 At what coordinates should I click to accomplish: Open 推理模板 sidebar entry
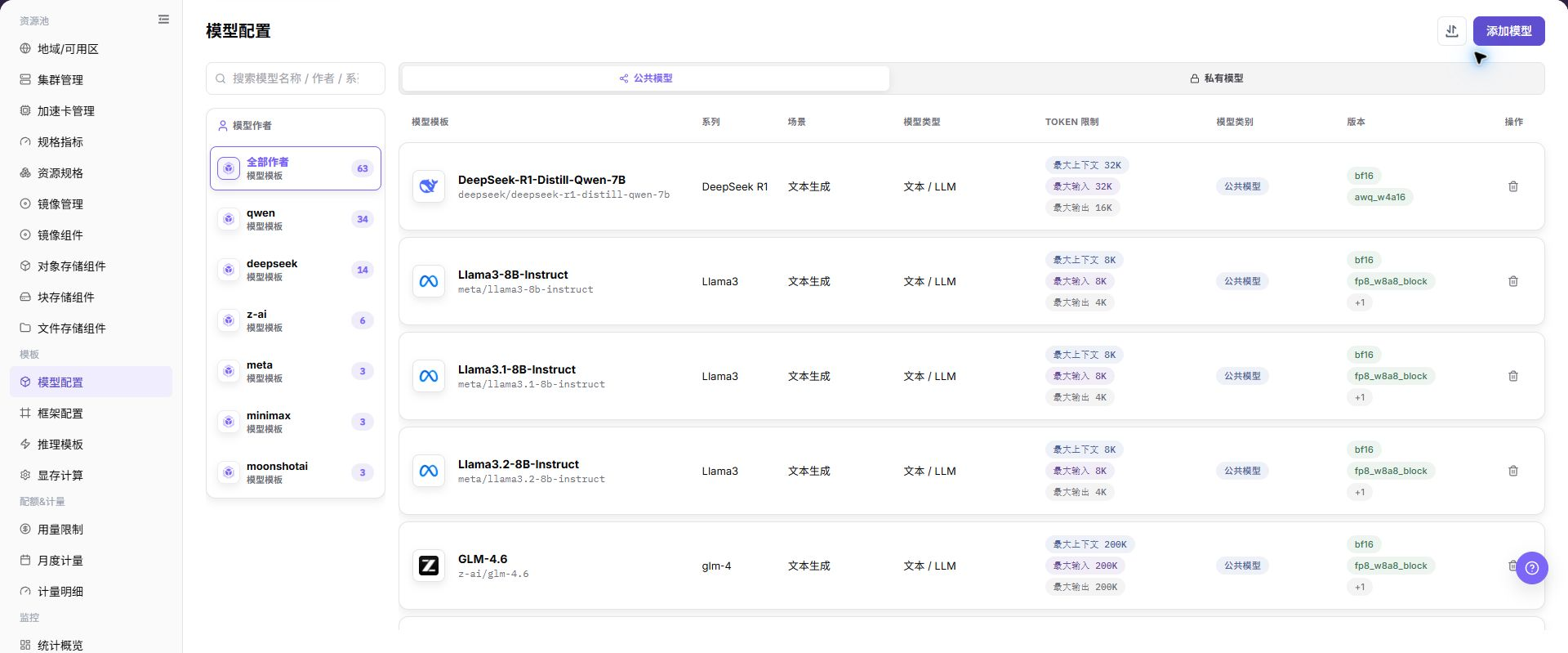tap(91, 445)
